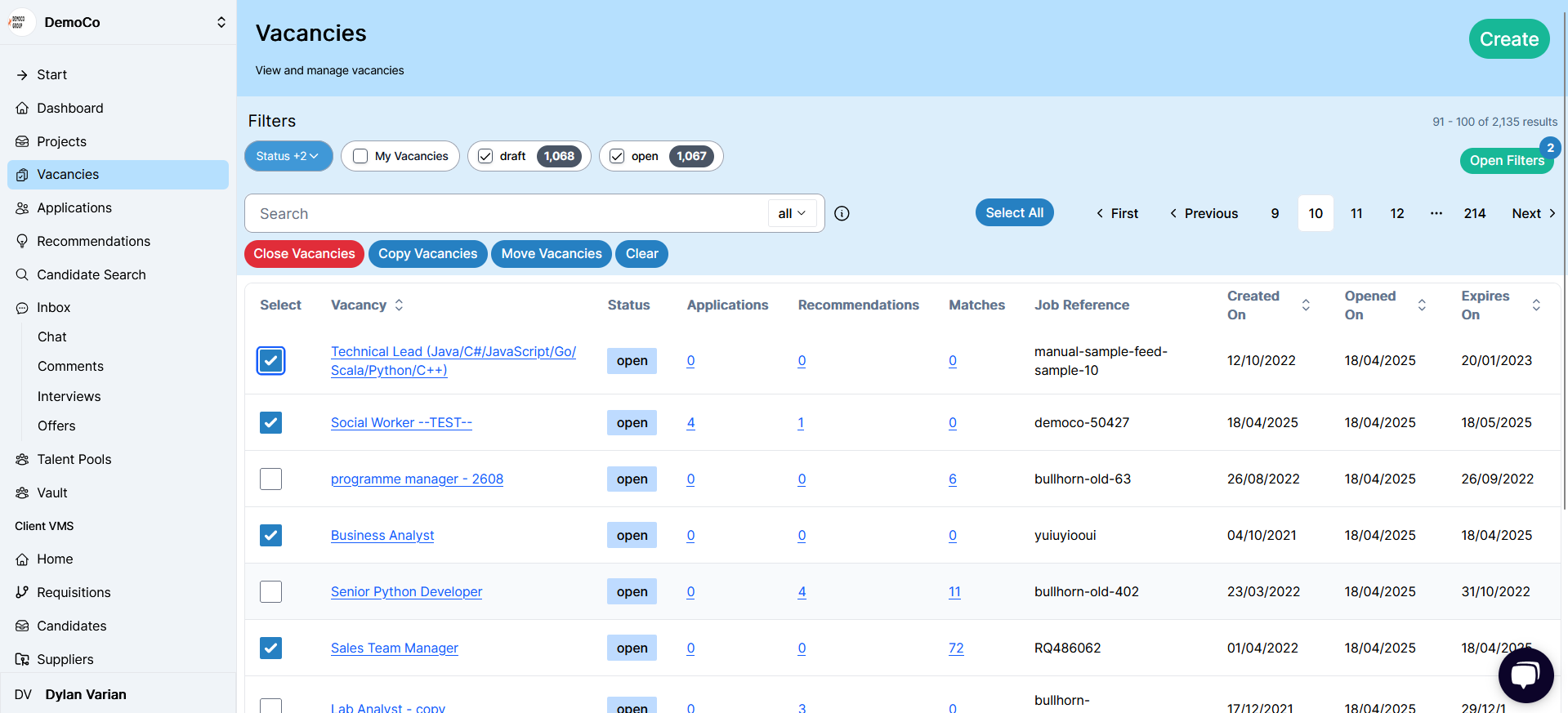Click the Copy Vacancies button
This screenshot has height=713, width=1568.
point(427,253)
